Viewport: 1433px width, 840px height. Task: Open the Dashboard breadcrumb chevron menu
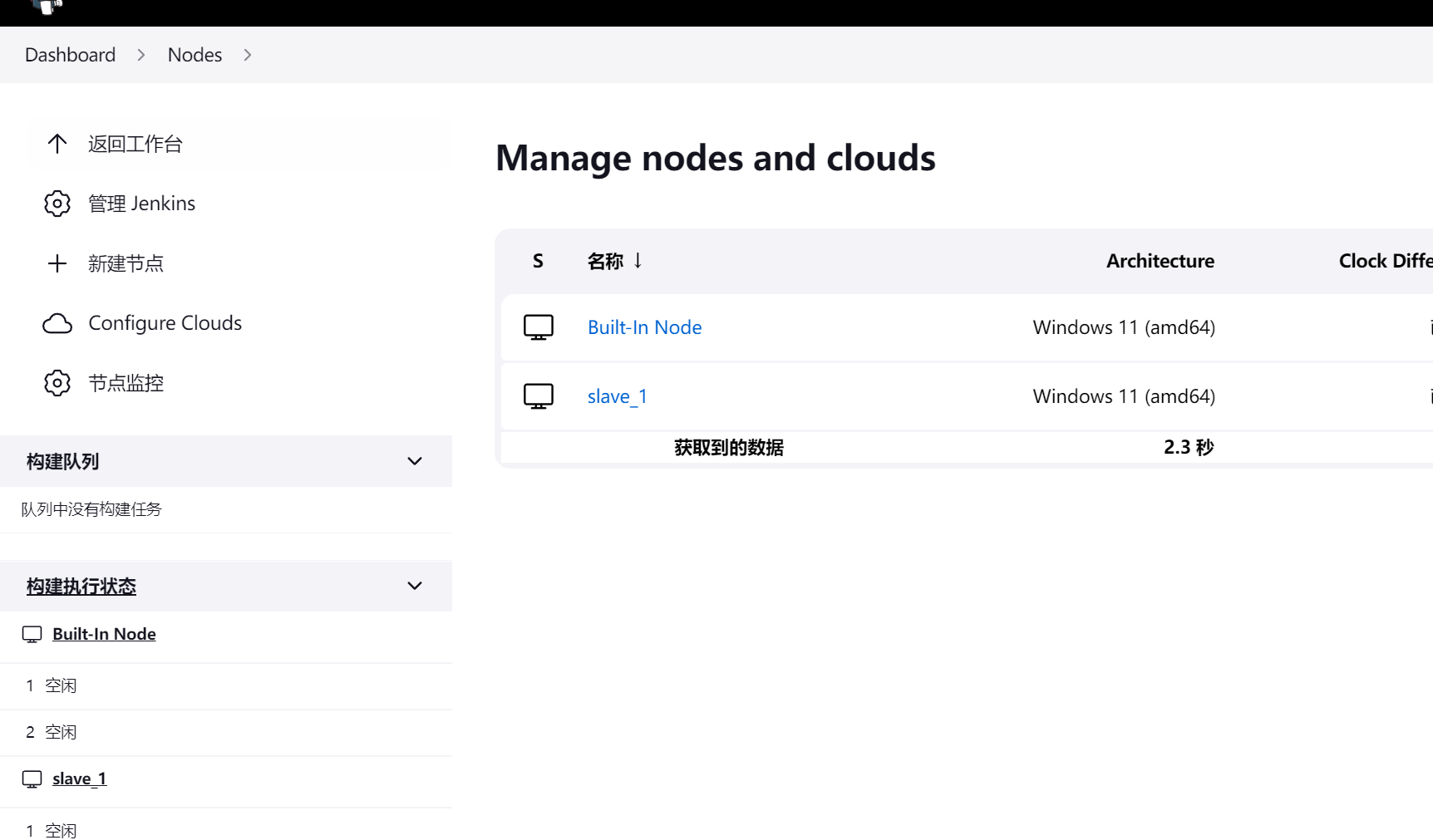point(141,55)
